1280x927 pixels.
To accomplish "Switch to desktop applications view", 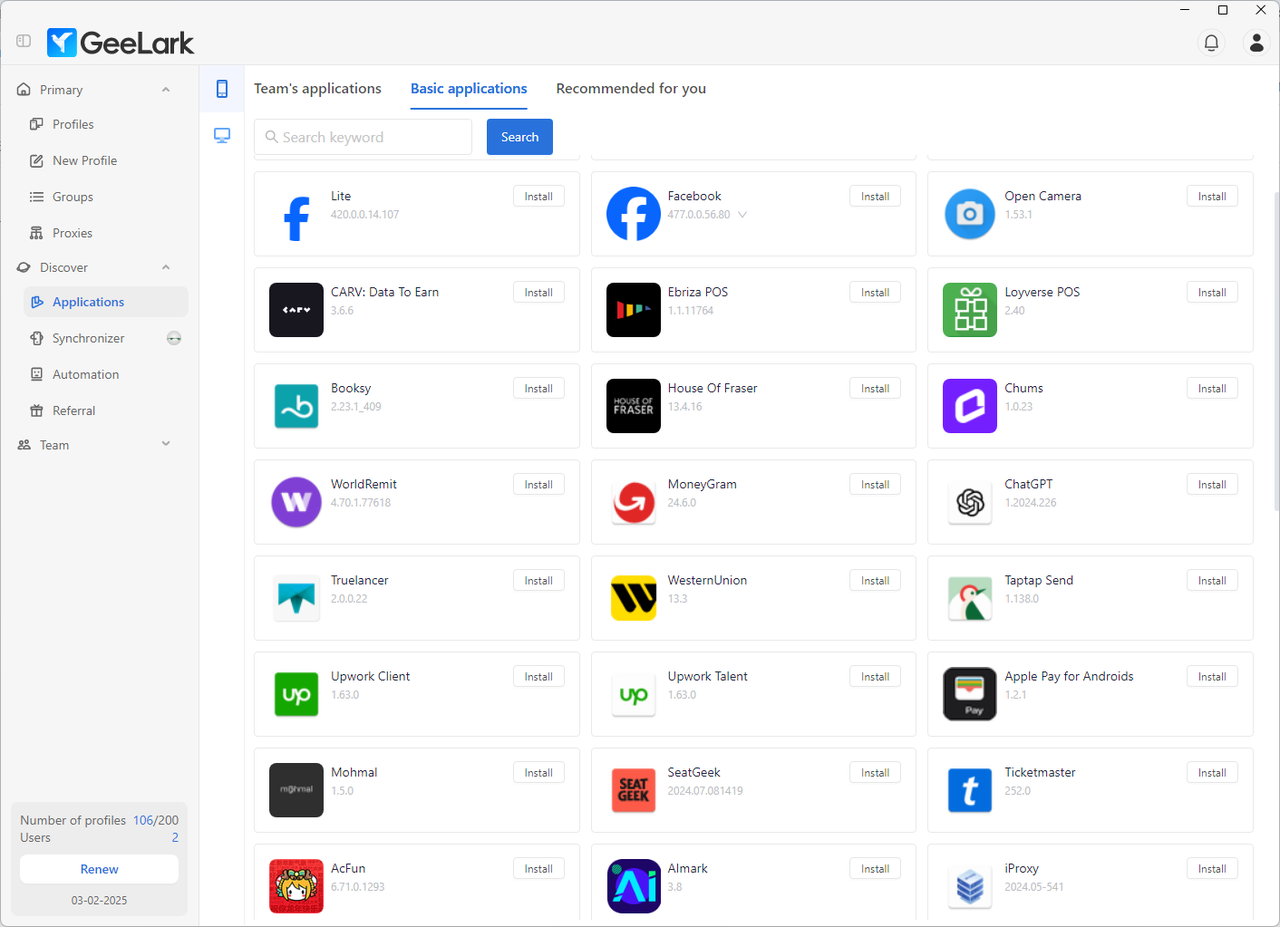I will pyautogui.click(x=222, y=135).
